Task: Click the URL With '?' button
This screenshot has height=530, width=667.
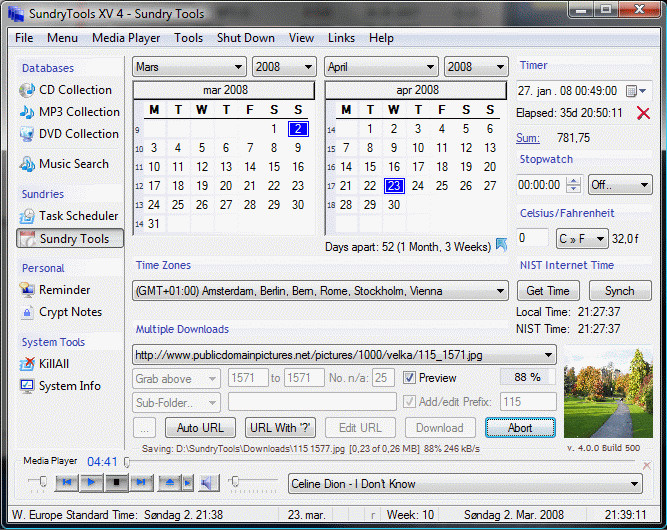Action: [x=280, y=427]
